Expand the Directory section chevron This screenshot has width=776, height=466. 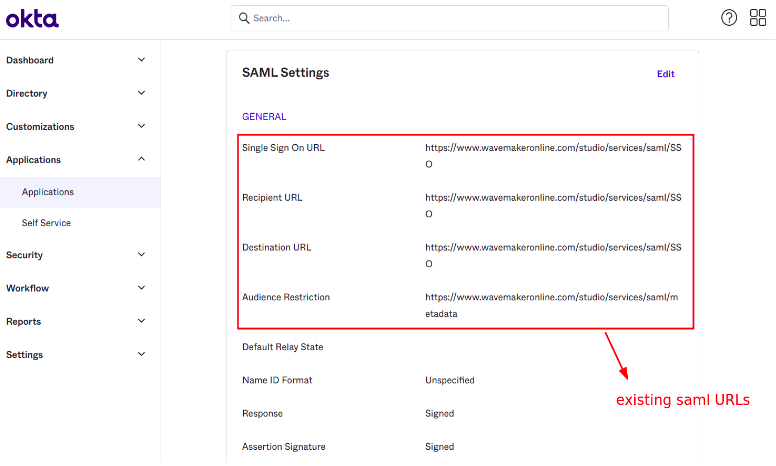point(141,93)
